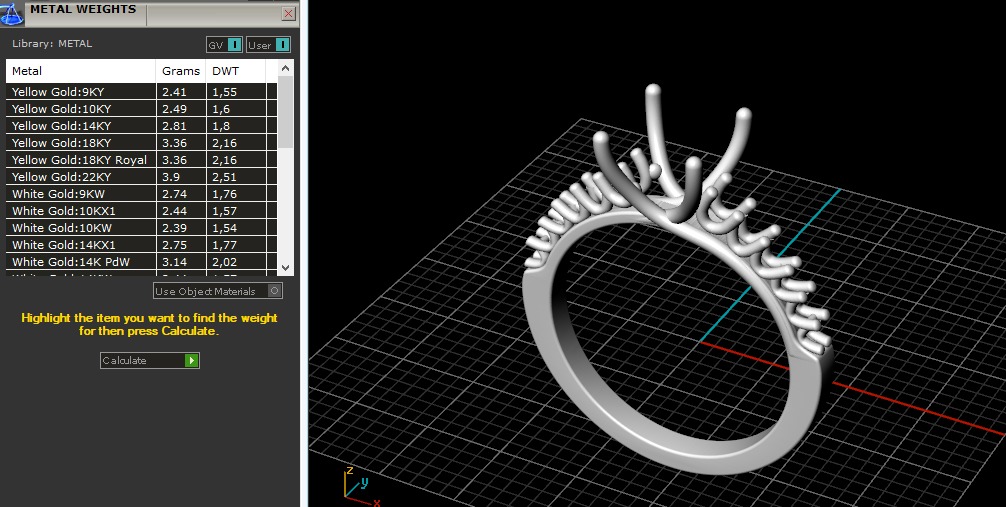
Task: Click the metal list scroll down arrow
Action: [x=286, y=268]
